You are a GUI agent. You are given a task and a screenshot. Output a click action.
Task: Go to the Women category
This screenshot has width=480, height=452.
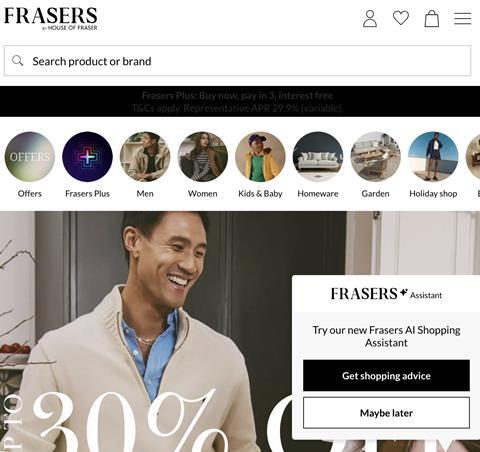(203, 157)
